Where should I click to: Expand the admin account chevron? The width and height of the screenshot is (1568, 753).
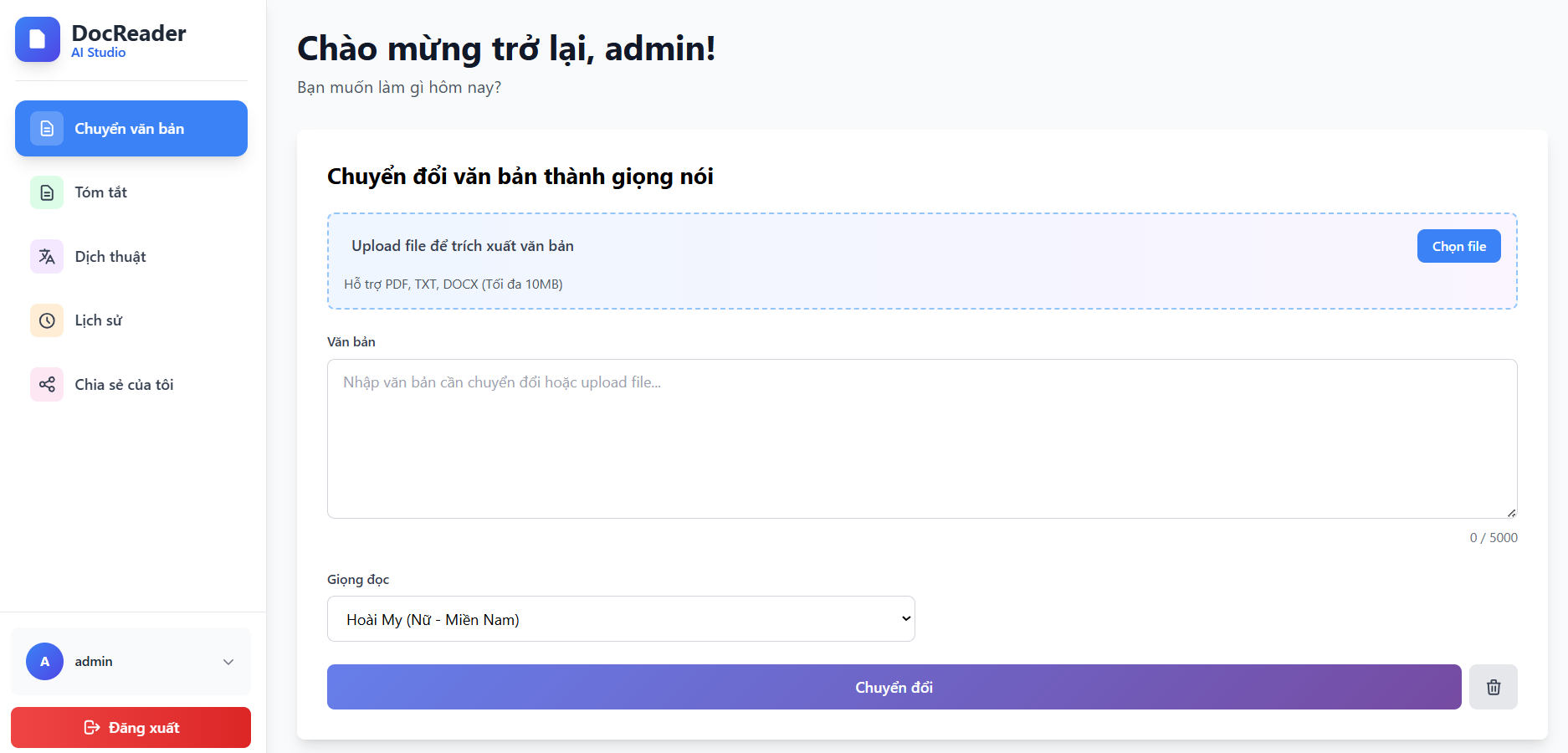(x=228, y=661)
